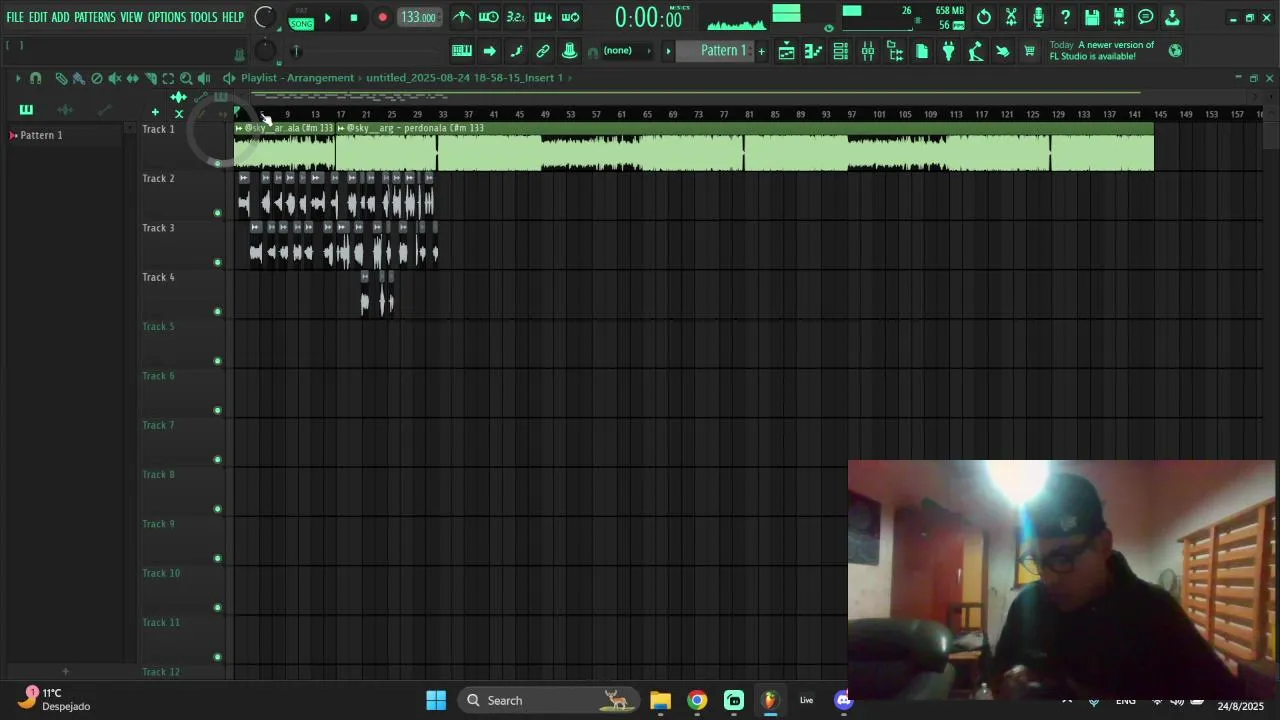
Task: Click arrow left of Pattern 1 selector
Action: [x=668, y=51]
